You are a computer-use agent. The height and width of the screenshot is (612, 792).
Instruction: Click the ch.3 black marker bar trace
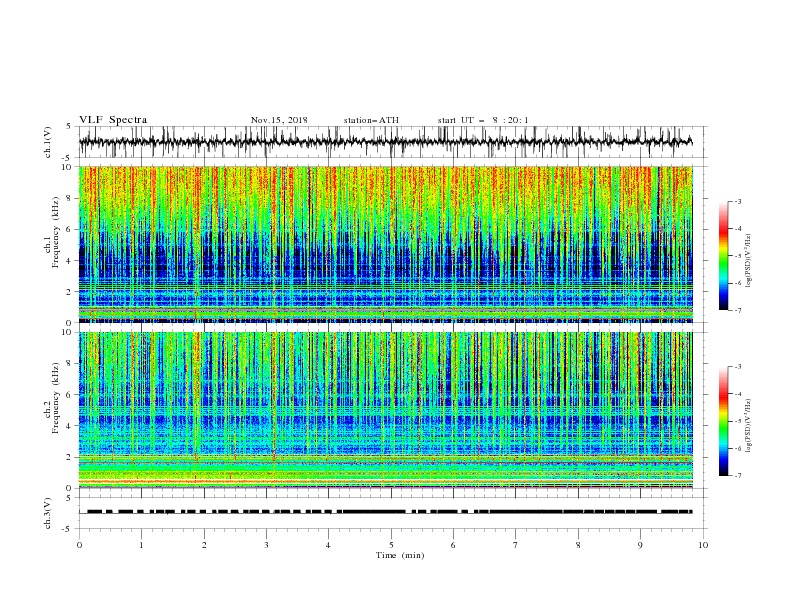tap(389, 512)
